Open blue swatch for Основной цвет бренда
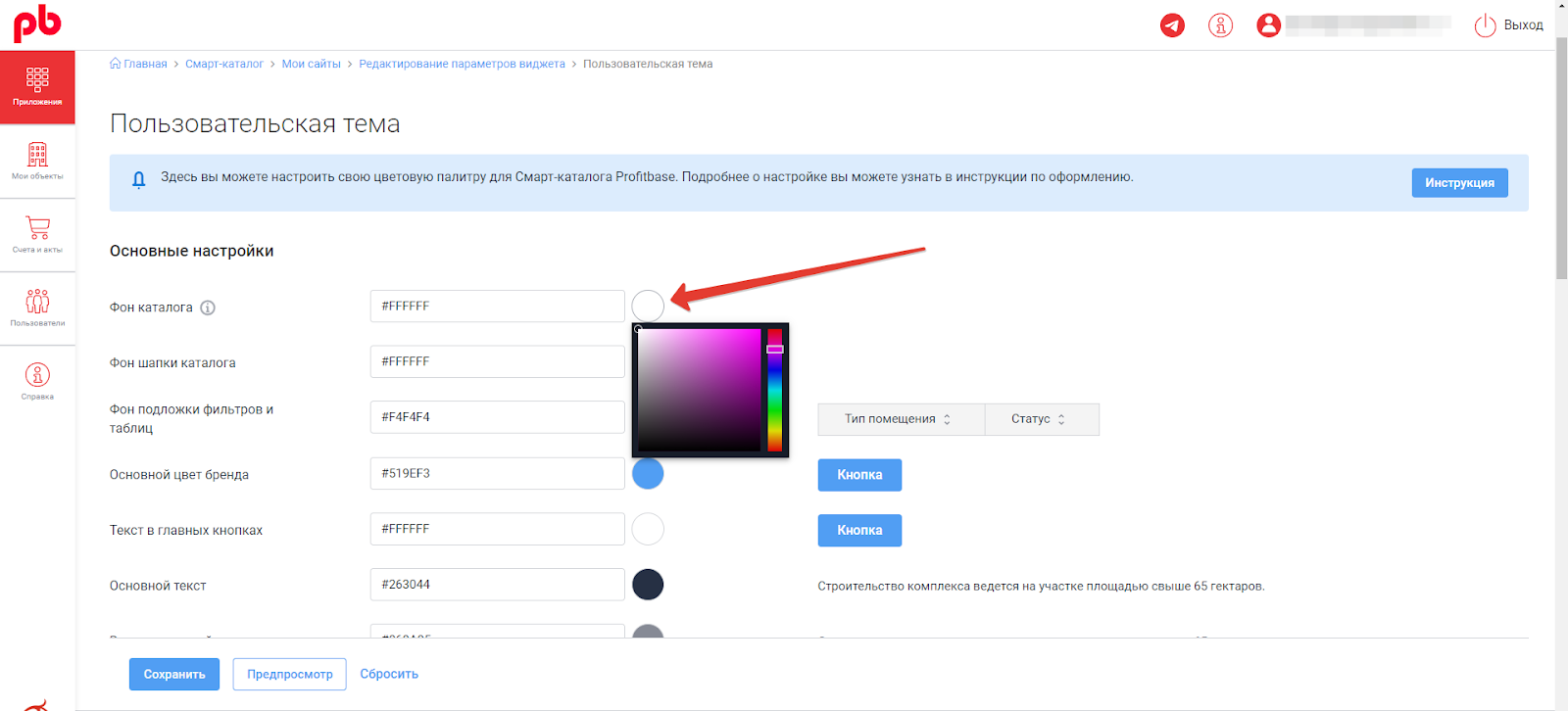Image resolution: width=1568 pixels, height=711 pixels. click(x=648, y=473)
